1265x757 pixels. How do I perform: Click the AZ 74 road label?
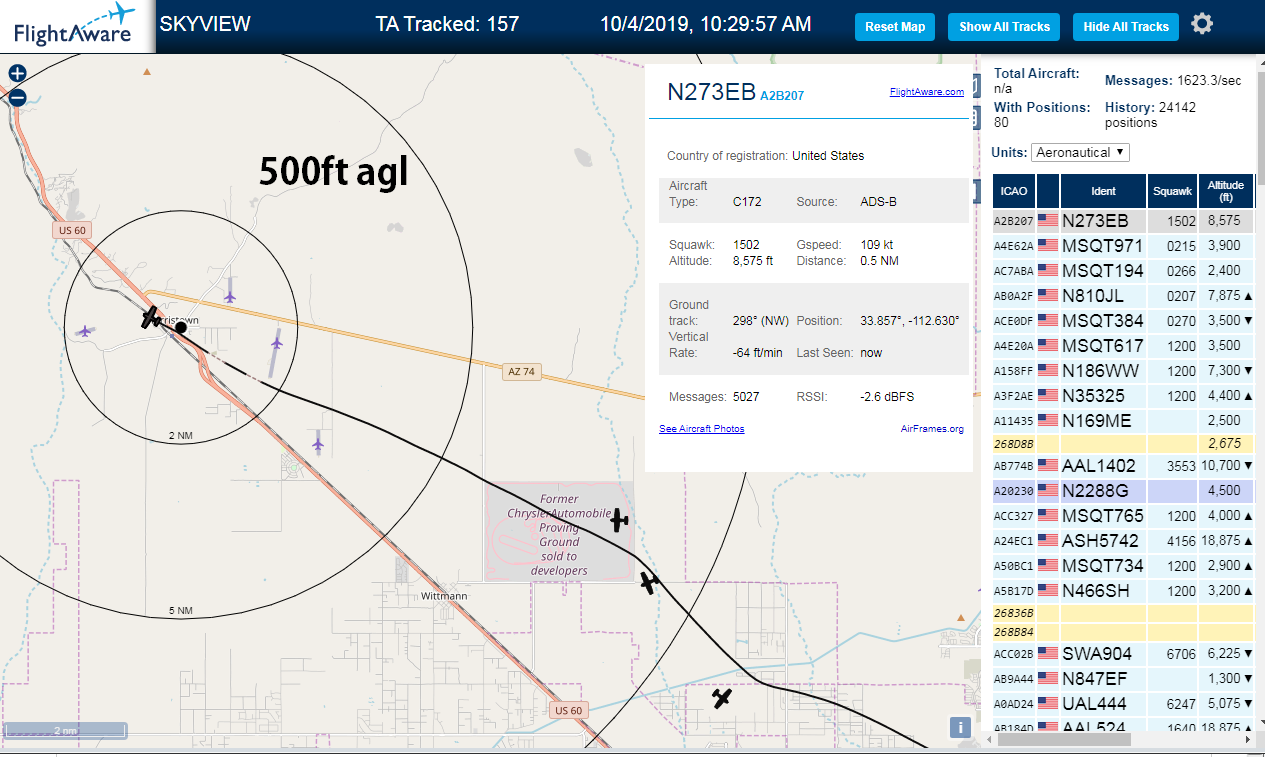coord(520,372)
